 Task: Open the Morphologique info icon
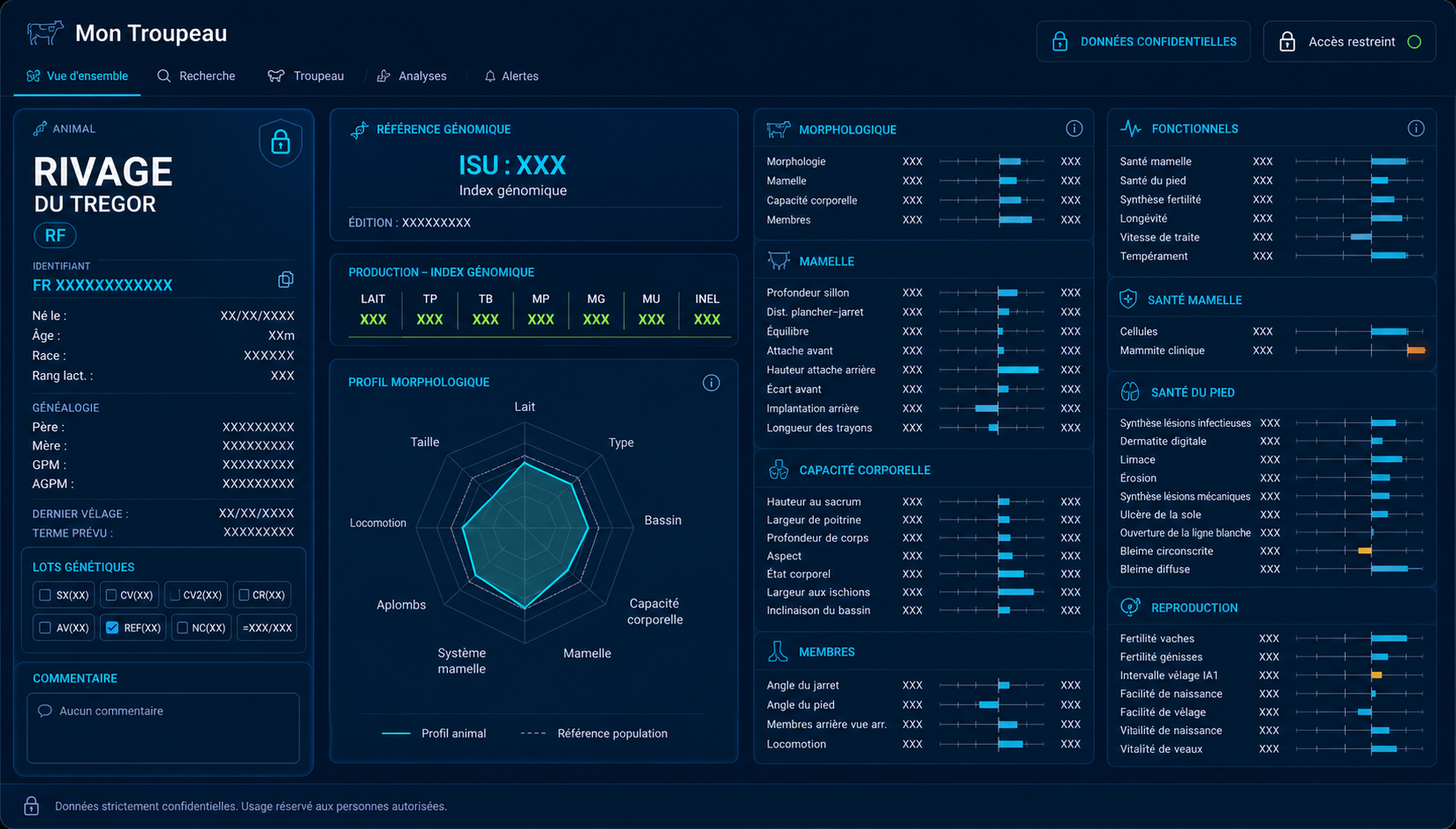click(x=1074, y=129)
